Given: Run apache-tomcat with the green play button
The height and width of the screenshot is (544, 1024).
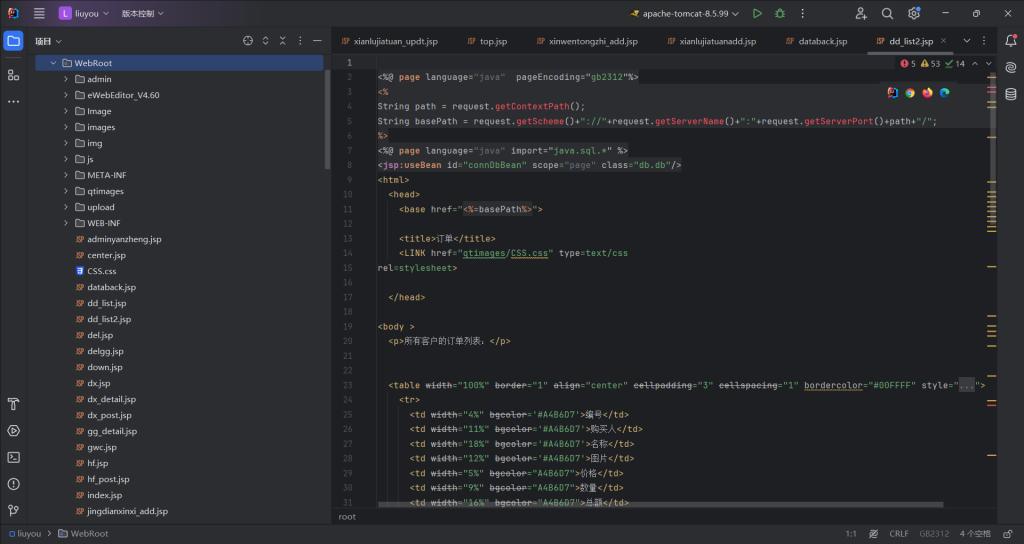Looking at the screenshot, I should click(757, 14).
